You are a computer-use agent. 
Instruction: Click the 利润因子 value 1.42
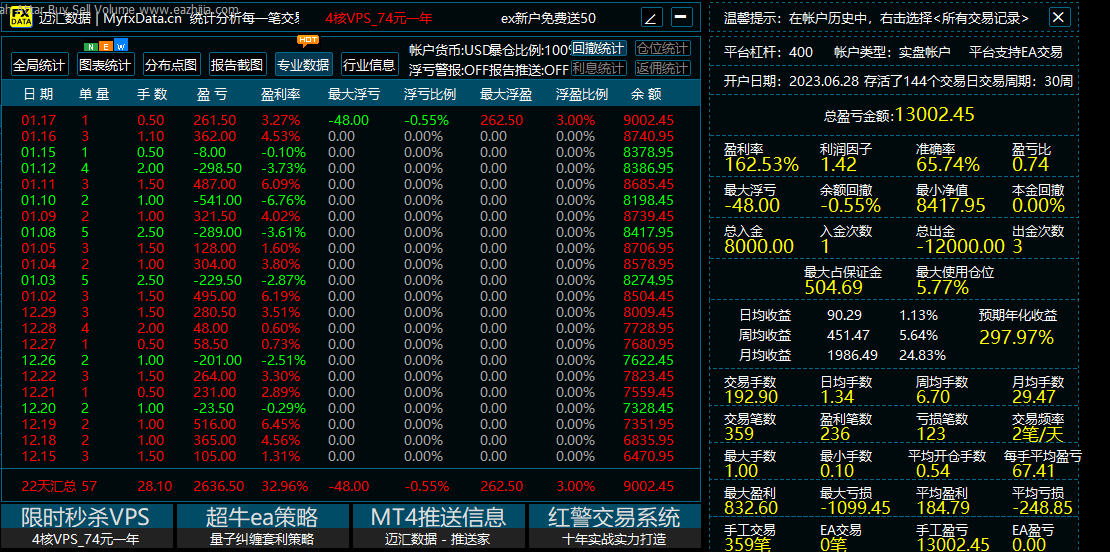click(839, 165)
